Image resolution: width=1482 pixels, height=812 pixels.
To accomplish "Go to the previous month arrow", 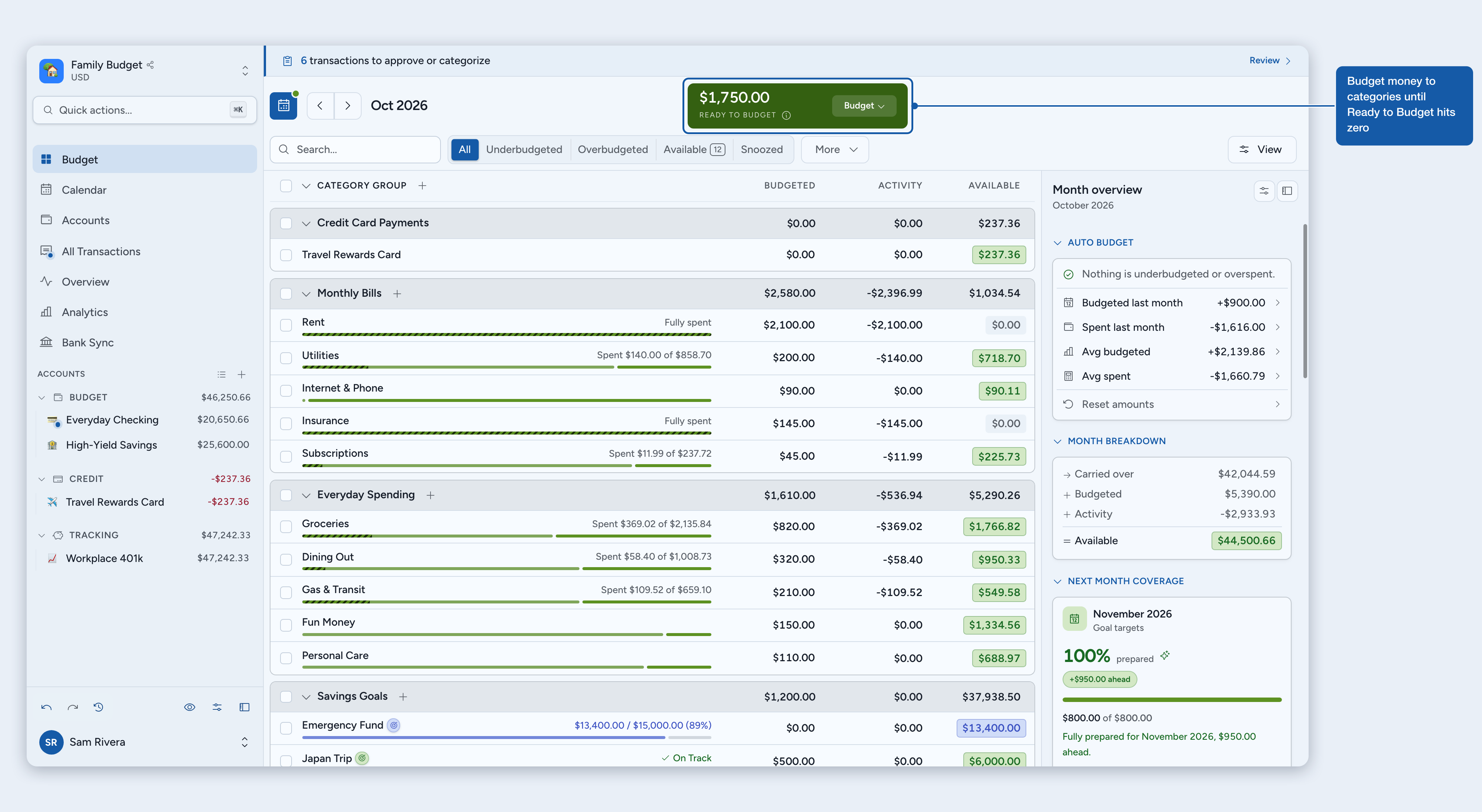I will (x=320, y=106).
